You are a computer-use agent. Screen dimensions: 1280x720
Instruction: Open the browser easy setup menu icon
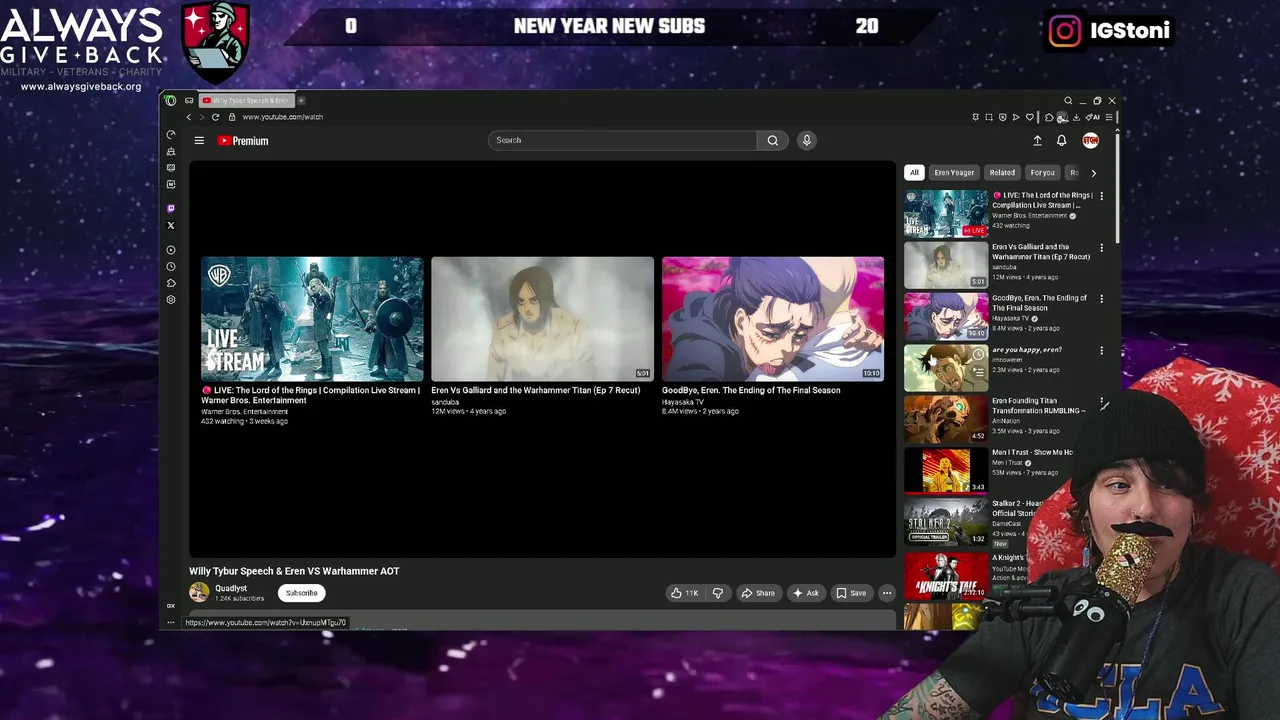pyautogui.click(x=1108, y=117)
